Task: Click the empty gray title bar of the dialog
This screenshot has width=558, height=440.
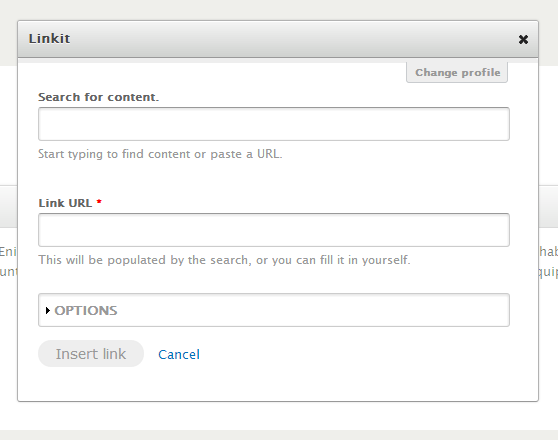Action: (292, 39)
